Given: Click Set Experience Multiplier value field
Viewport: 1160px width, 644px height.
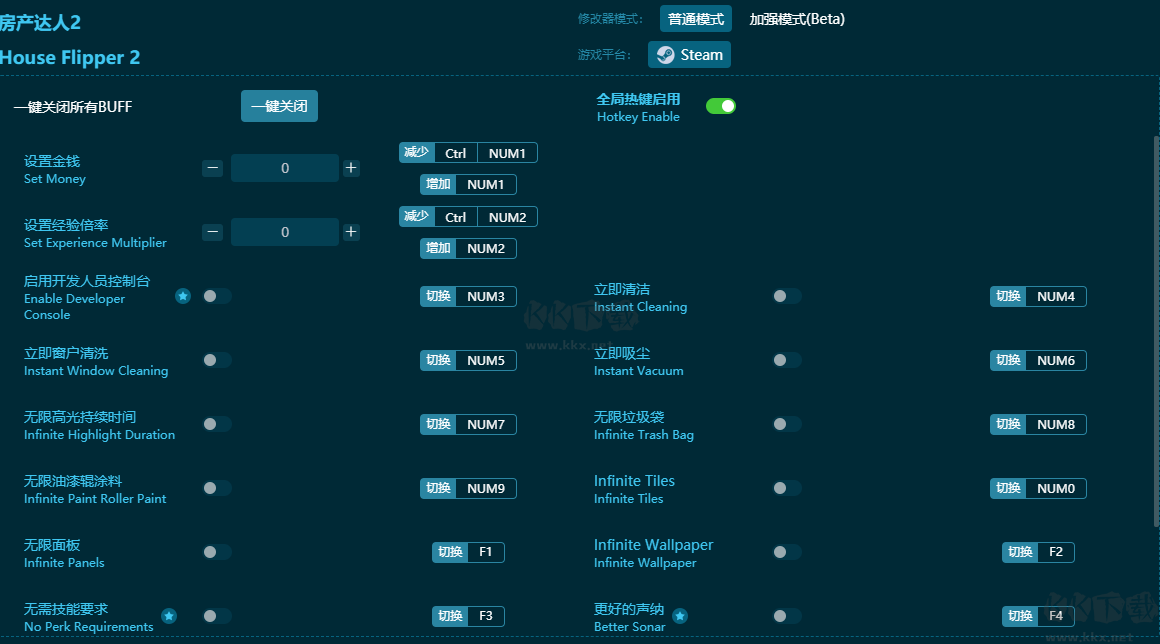Looking at the screenshot, I should coord(285,232).
